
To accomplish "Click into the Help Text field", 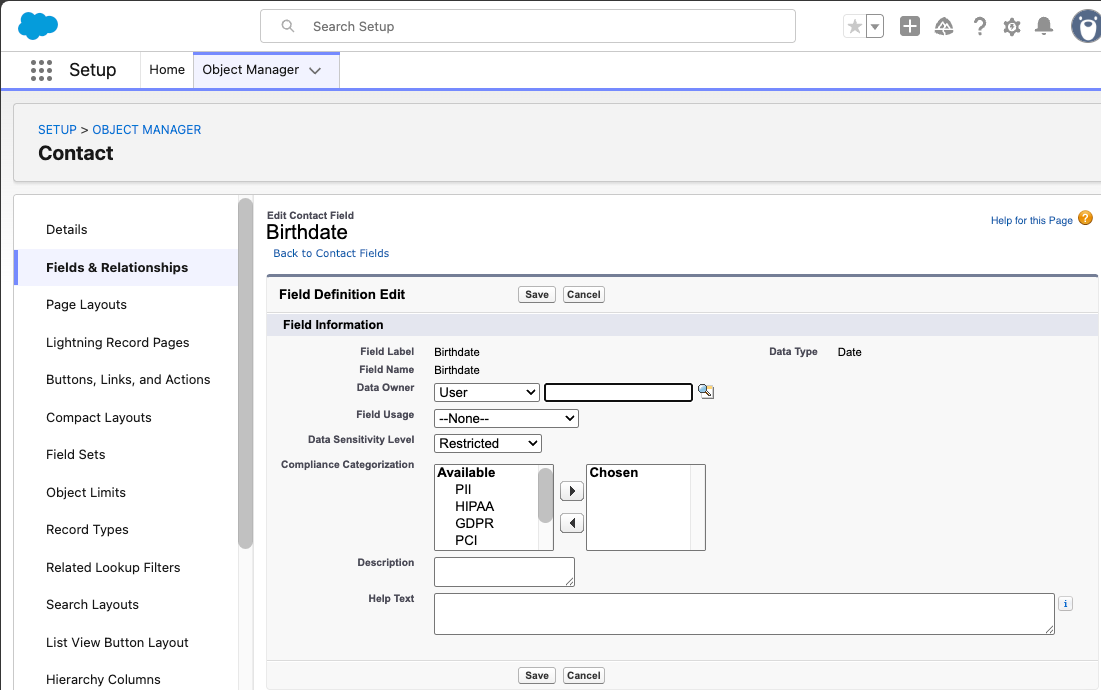I will (x=744, y=613).
